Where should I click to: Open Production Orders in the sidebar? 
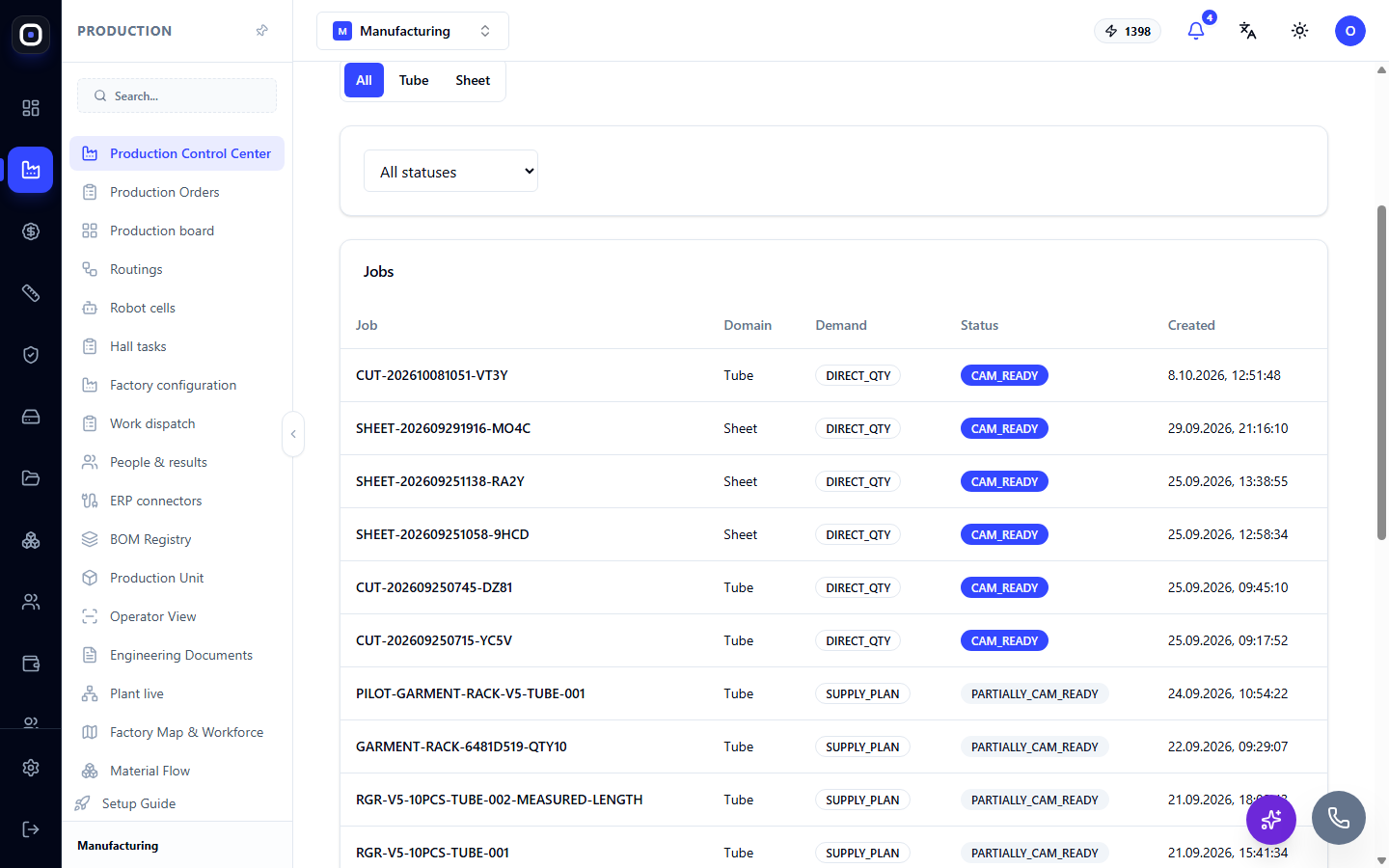[x=177, y=192]
